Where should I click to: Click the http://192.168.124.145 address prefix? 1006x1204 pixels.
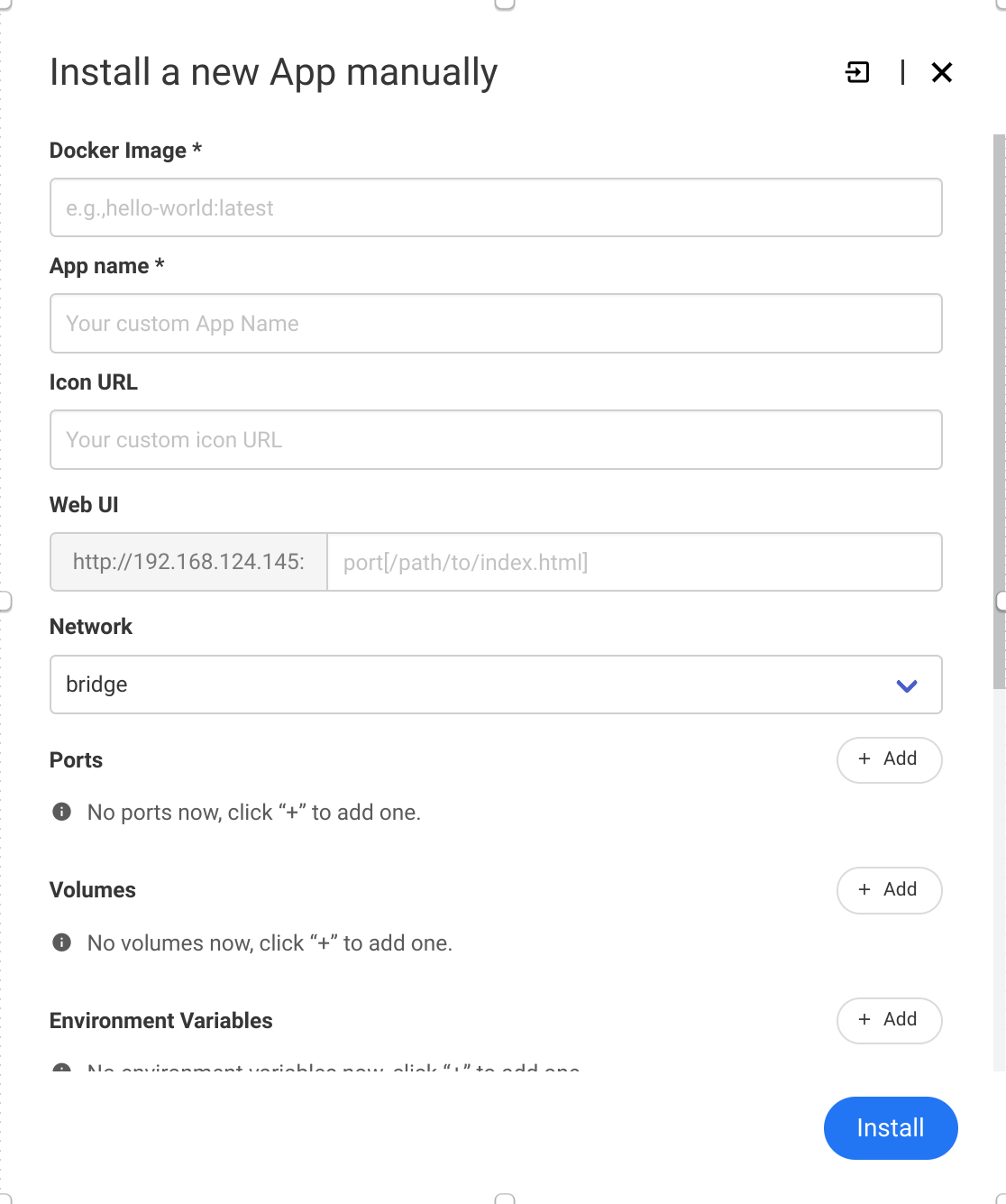tap(188, 562)
